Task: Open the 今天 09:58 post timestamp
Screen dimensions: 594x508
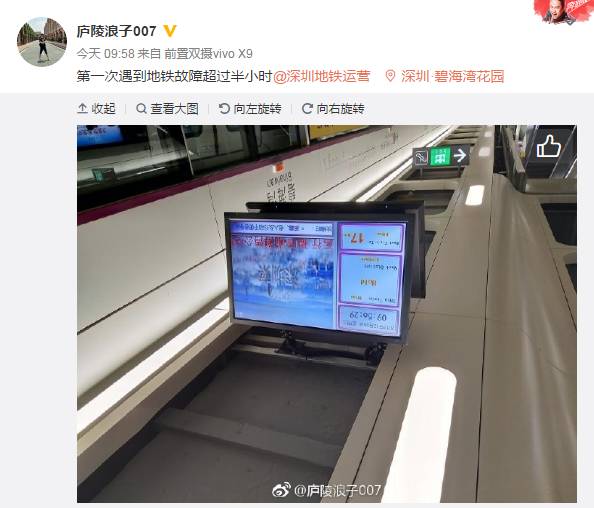Action: [x=106, y=54]
